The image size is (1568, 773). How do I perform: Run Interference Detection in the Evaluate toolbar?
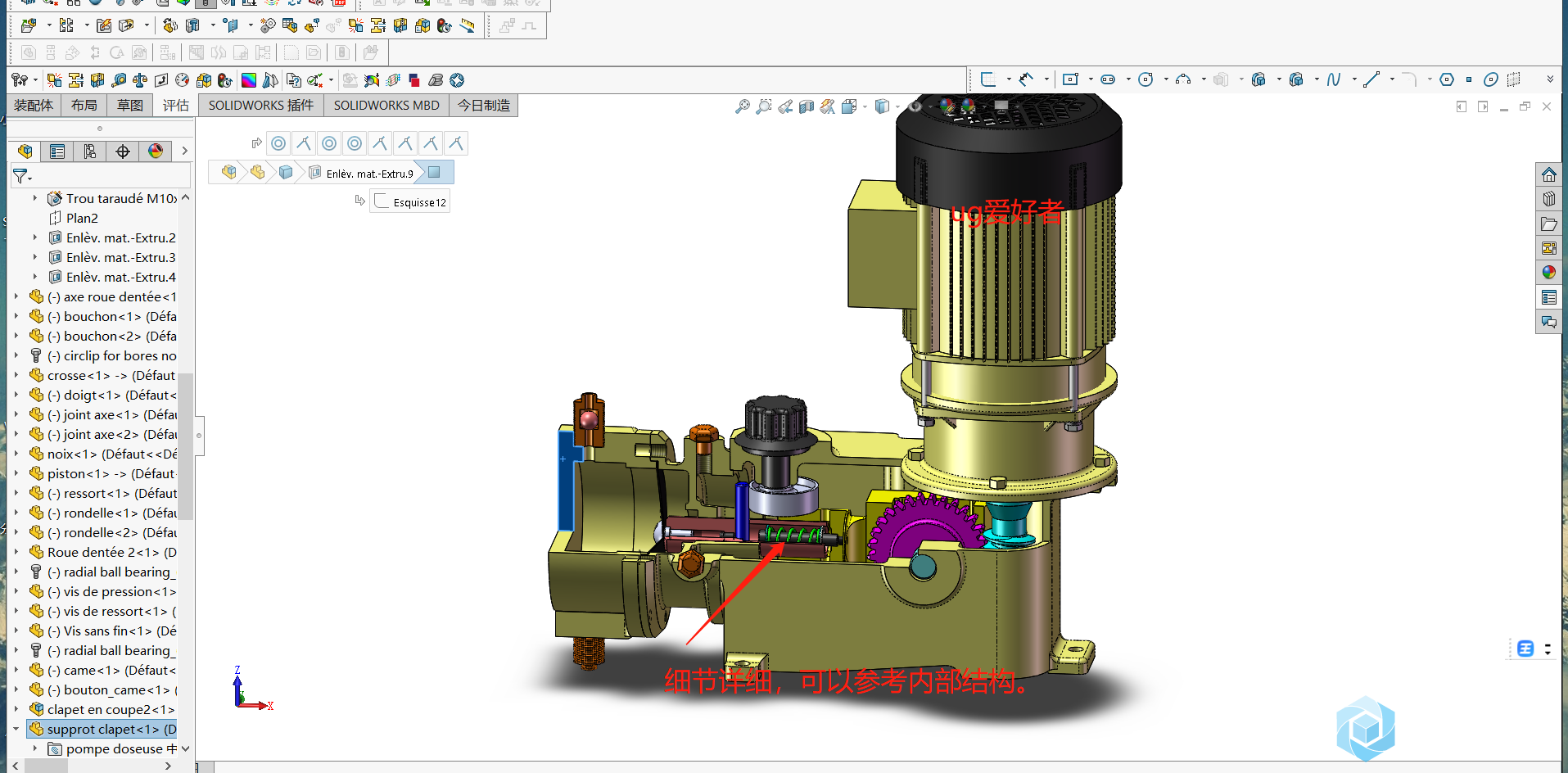pos(54,79)
